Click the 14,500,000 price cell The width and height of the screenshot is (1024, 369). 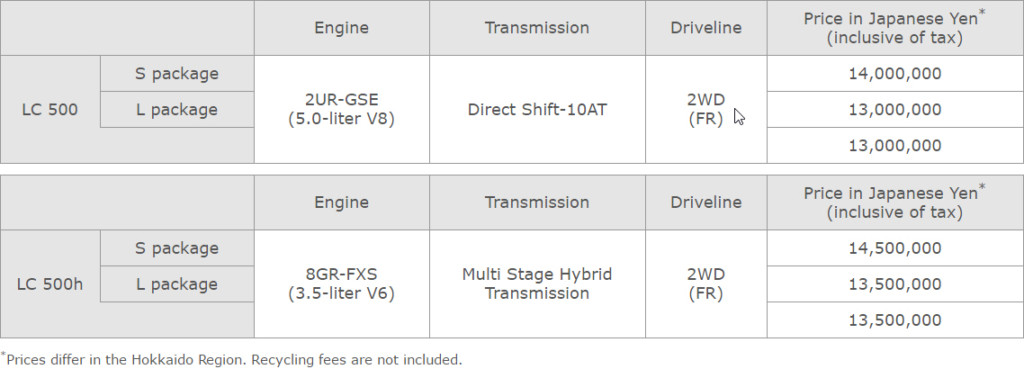[x=895, y=248]
